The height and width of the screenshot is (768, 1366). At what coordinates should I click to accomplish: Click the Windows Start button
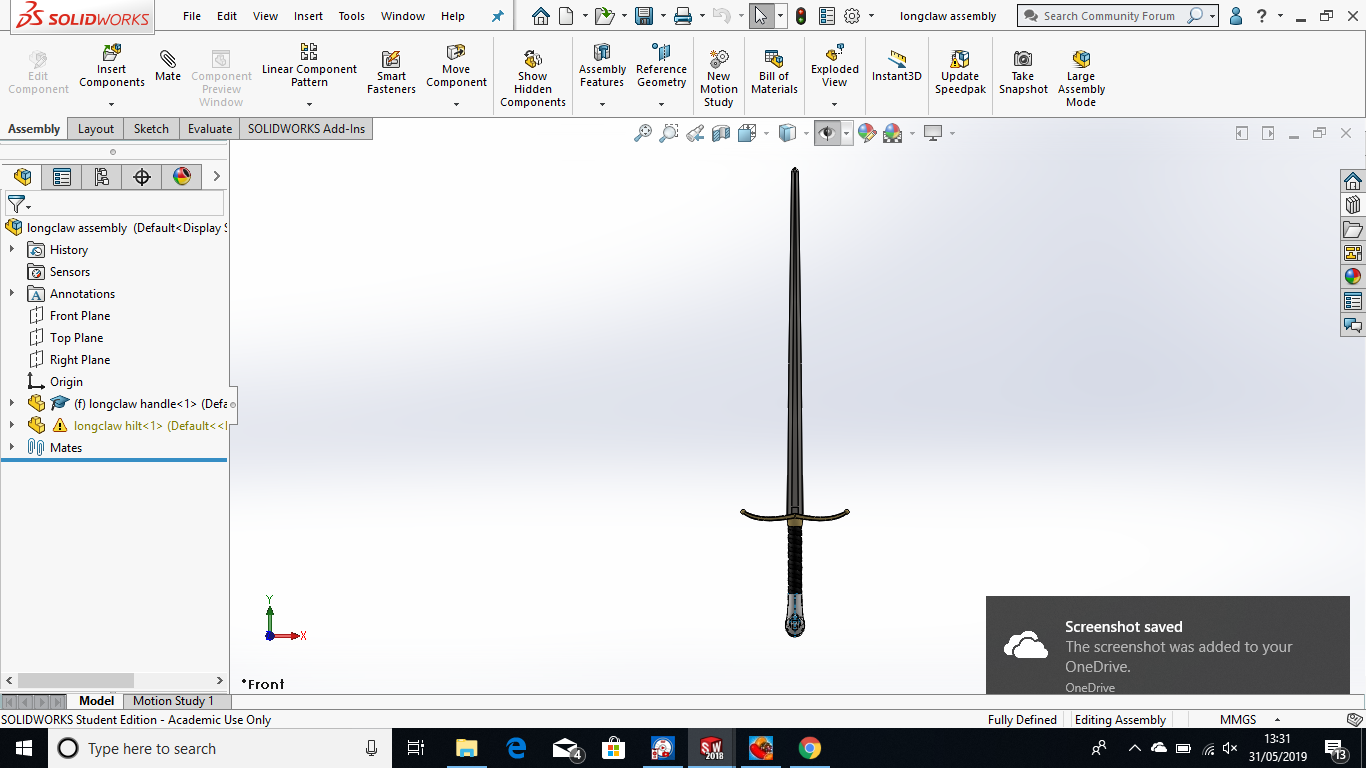tap(23, 748)
